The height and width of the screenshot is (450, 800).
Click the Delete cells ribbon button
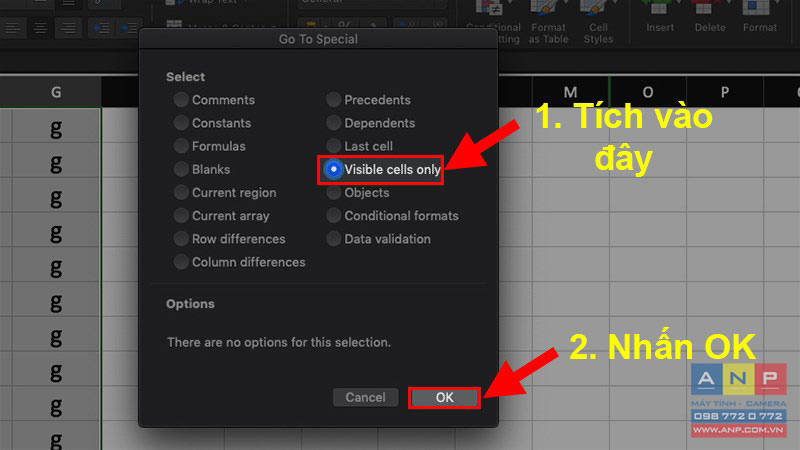pos(710,18)
